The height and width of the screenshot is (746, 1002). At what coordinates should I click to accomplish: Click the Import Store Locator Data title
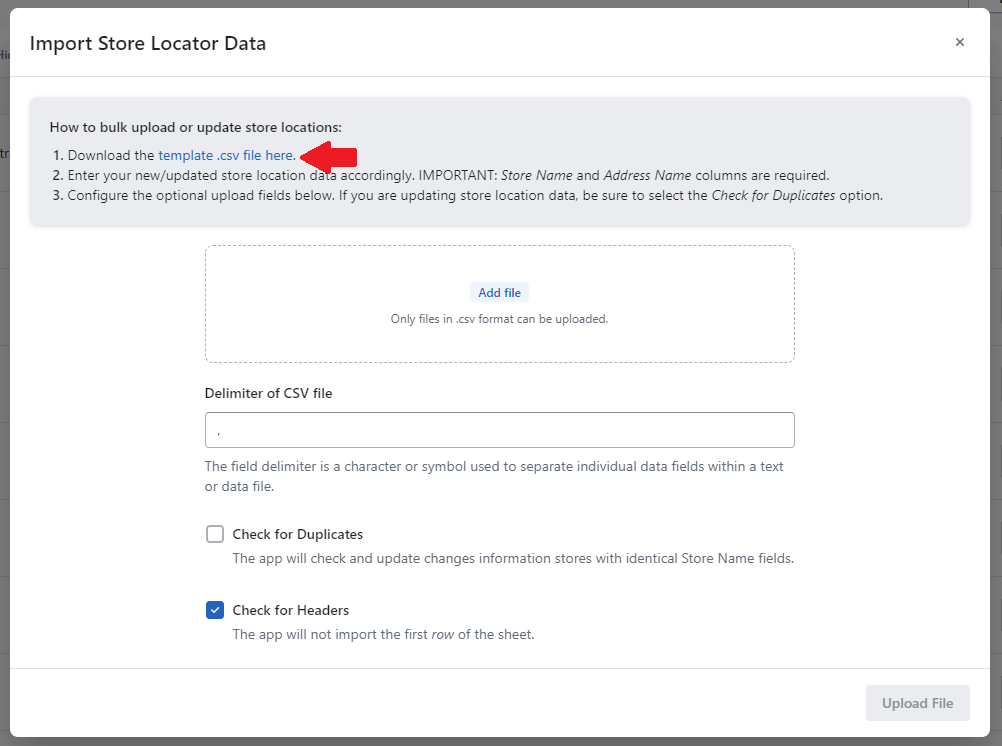coord(147,43)
